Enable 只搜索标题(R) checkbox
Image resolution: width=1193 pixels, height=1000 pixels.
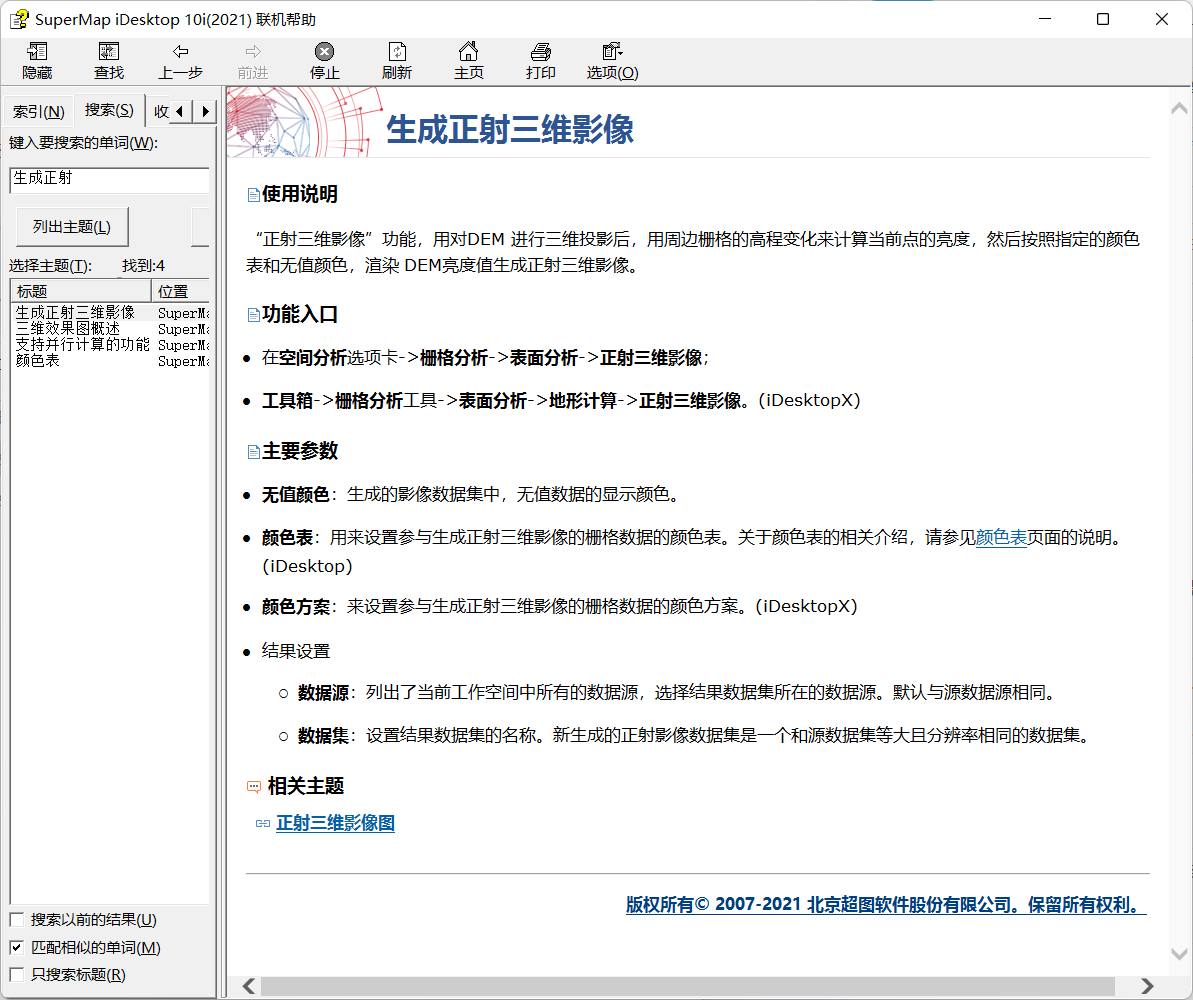(x=17, y=975)
